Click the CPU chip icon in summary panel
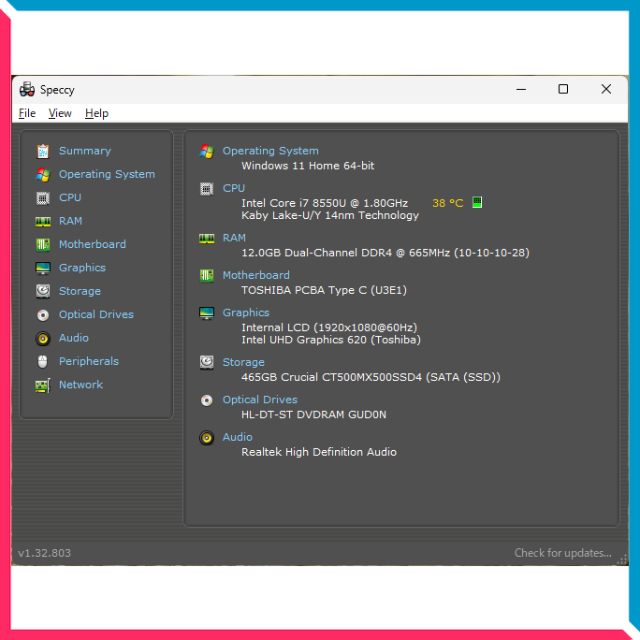Viewport: 640px width, 640px height. tap(207, 189)
